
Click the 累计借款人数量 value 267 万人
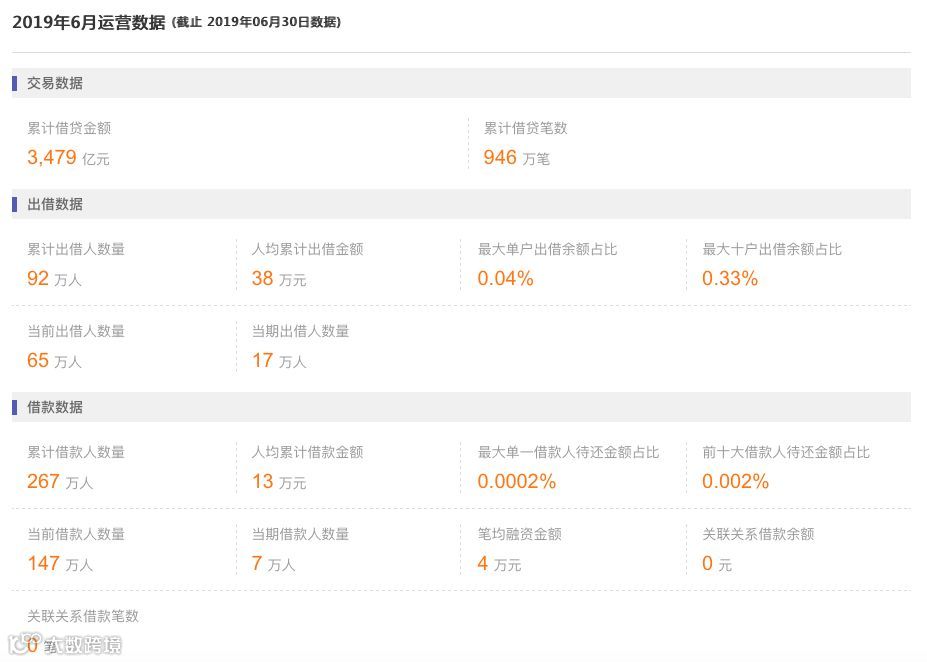tap(59, 482)
